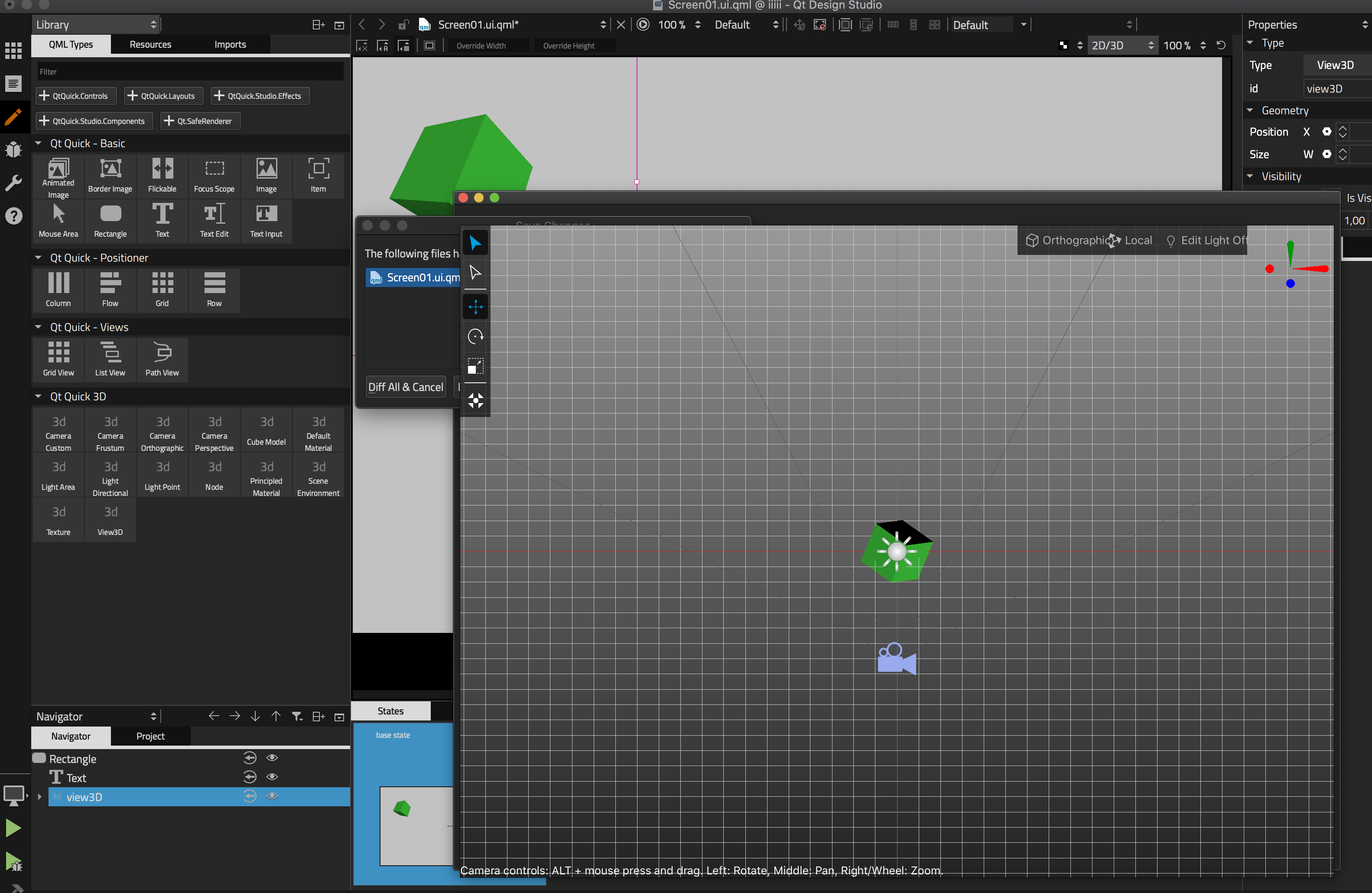Expand the view3D tree item

[39, 797]
